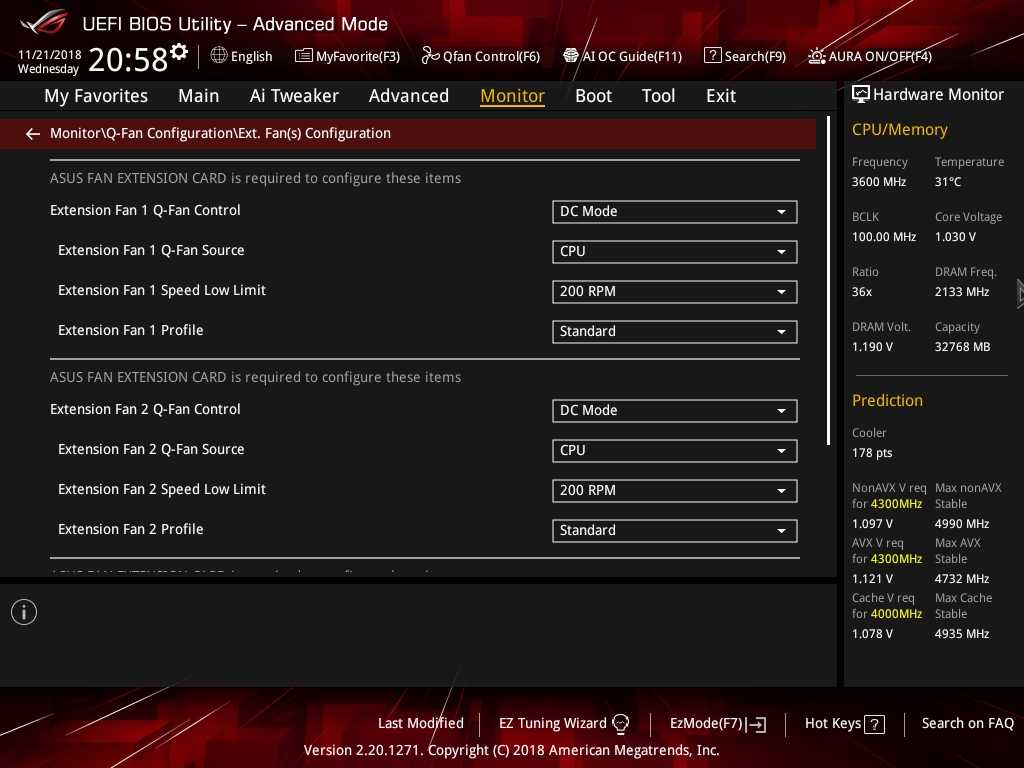Collapse the Hardware Monitor side panel arrow

click(x=1019, y=292)
